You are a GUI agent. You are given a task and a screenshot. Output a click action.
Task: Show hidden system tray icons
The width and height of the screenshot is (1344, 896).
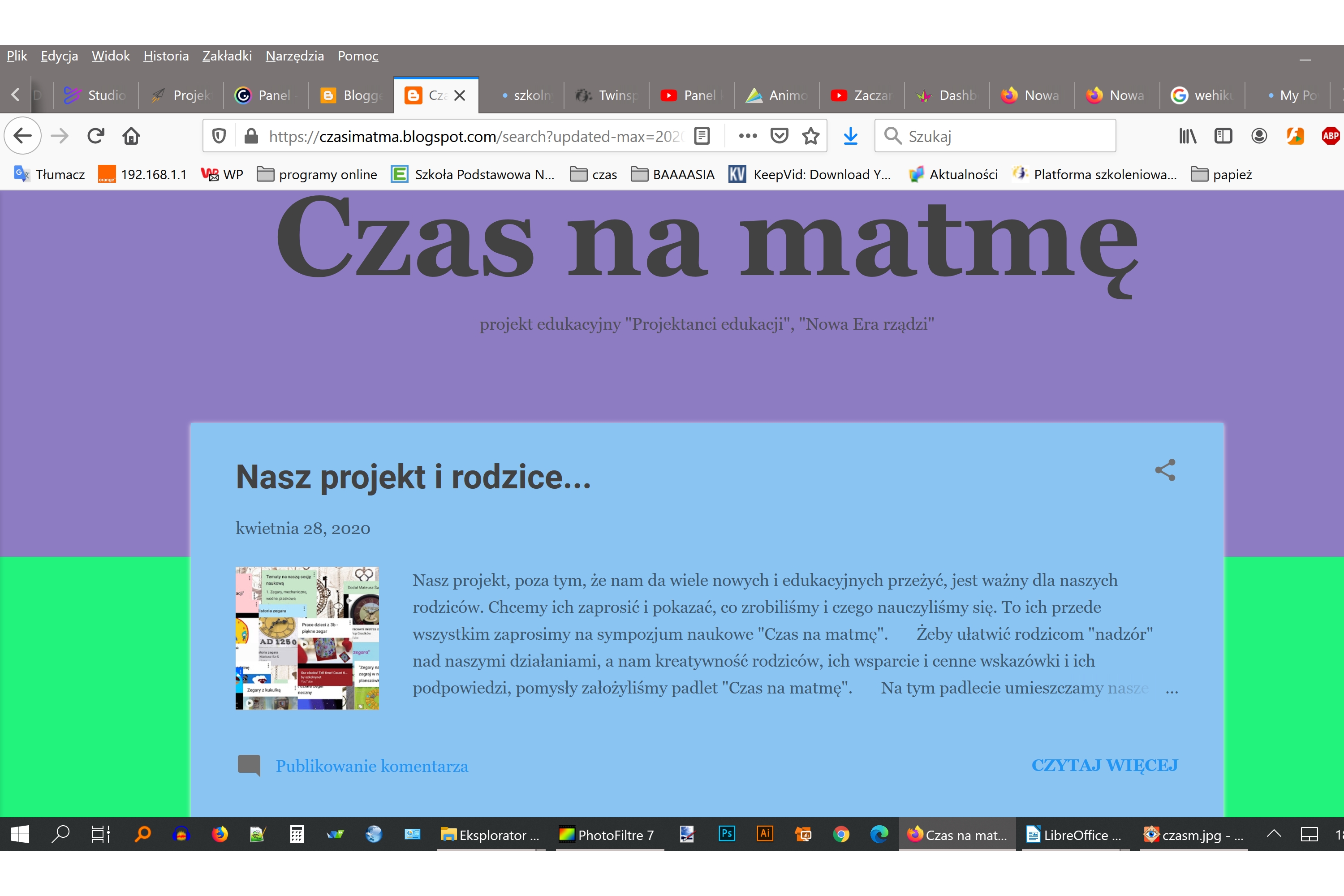click(1274, 834)
